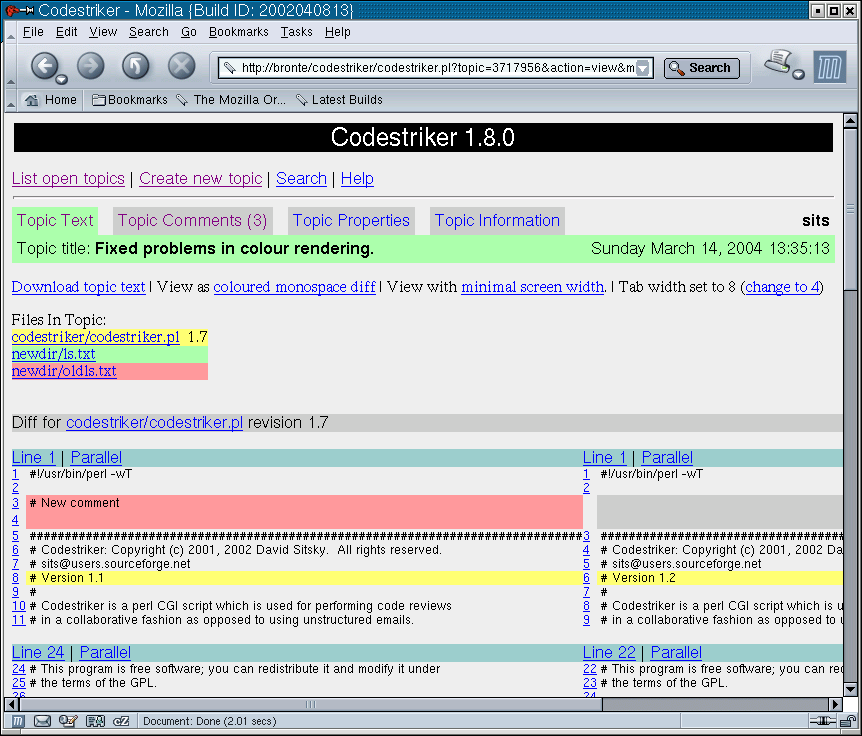Open the Mail client from status bar
Viewport: 862px width, 736px height.
[x=43, y=720]
